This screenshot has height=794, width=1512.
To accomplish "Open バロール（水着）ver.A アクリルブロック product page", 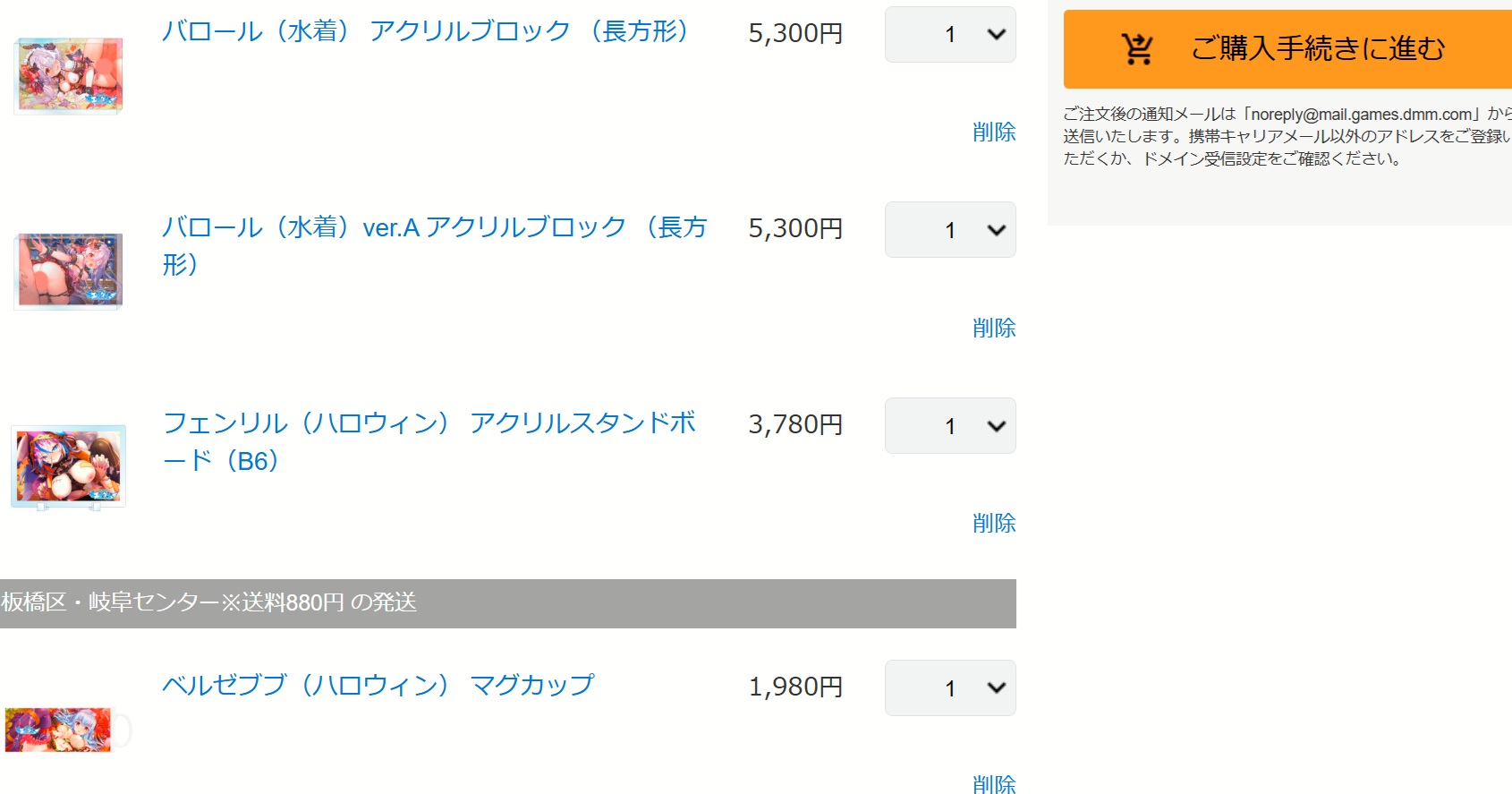I will click(434, 228).
